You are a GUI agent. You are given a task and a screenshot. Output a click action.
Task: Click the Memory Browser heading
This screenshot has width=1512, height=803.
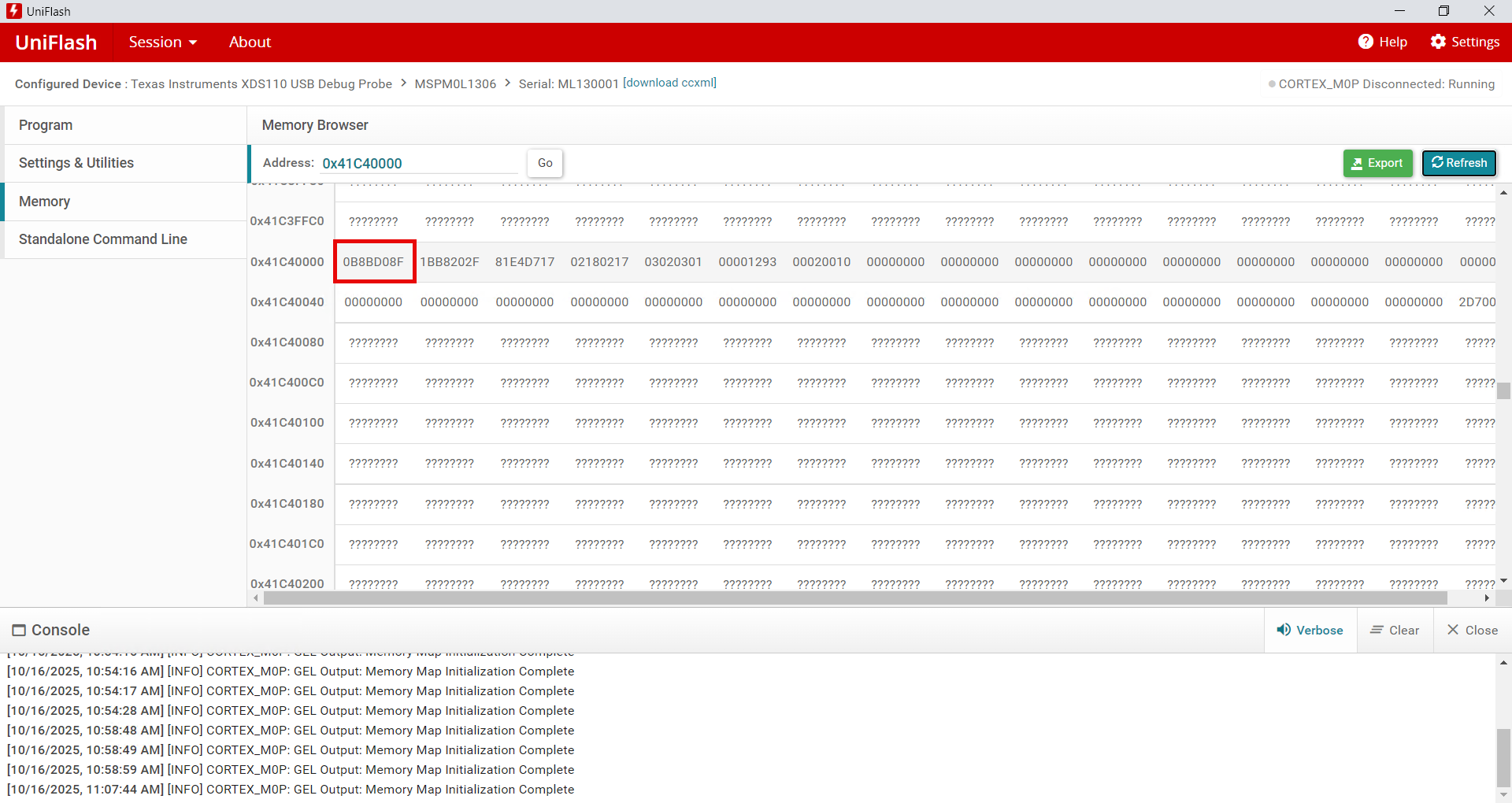[315, 125]
